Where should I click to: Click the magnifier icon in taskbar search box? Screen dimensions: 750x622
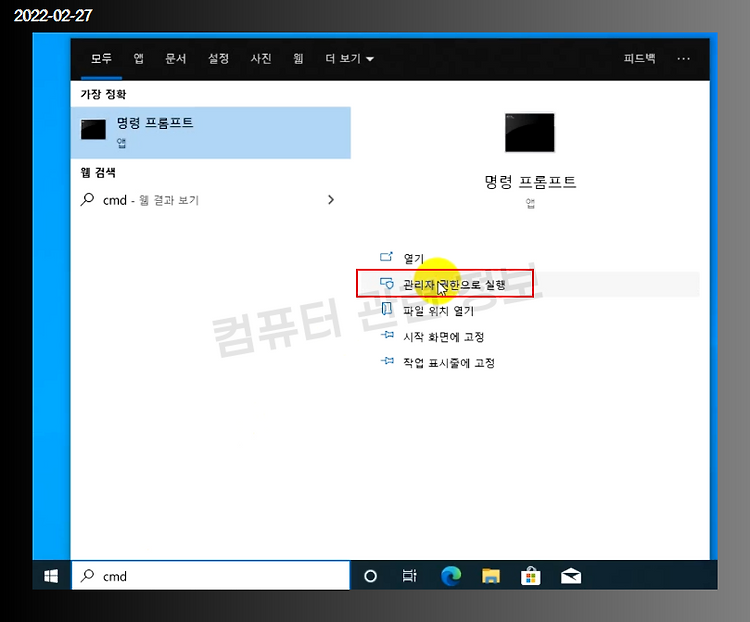coord(87,575)
